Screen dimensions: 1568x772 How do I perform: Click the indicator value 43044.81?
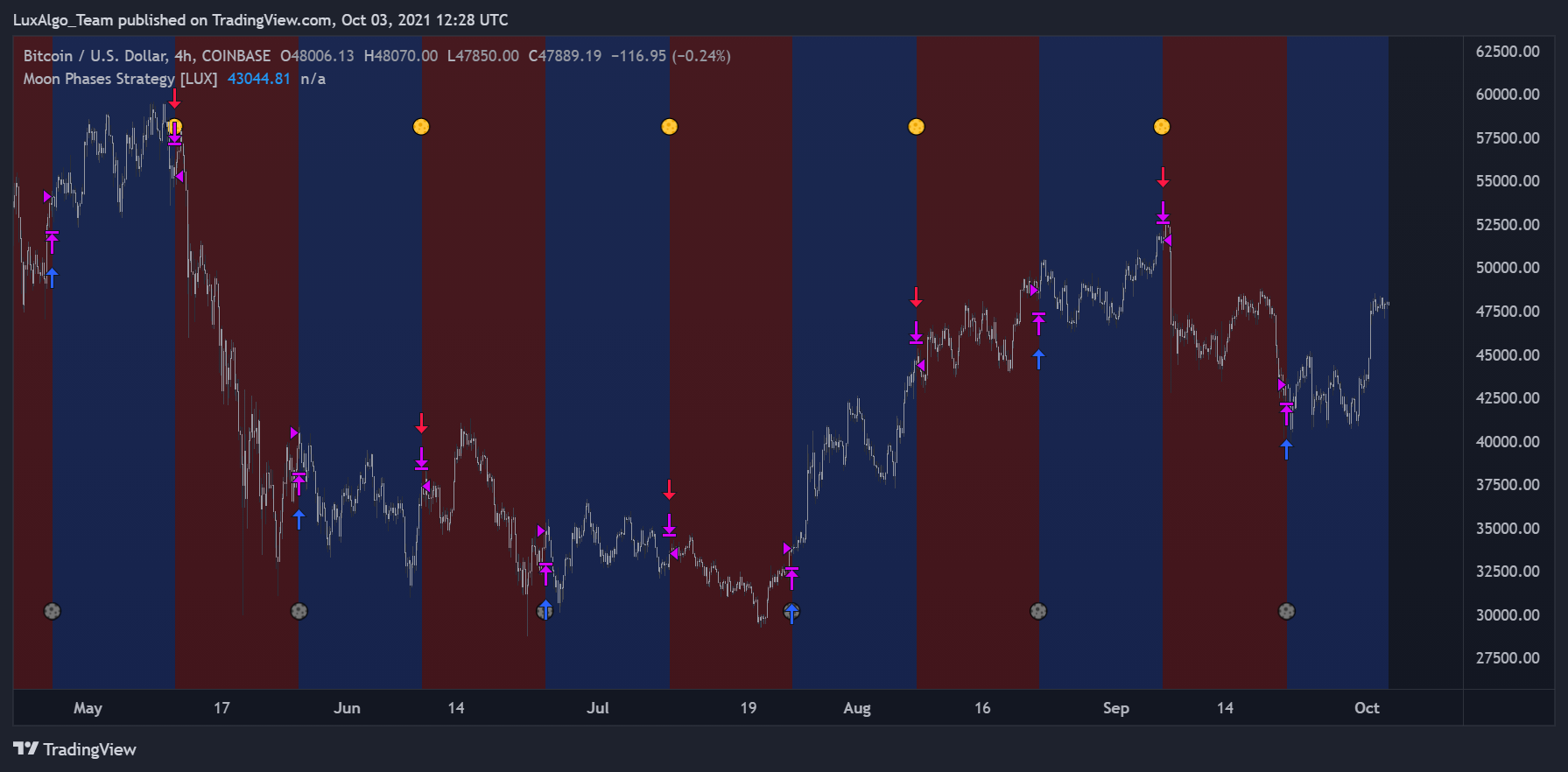point(259,79)
